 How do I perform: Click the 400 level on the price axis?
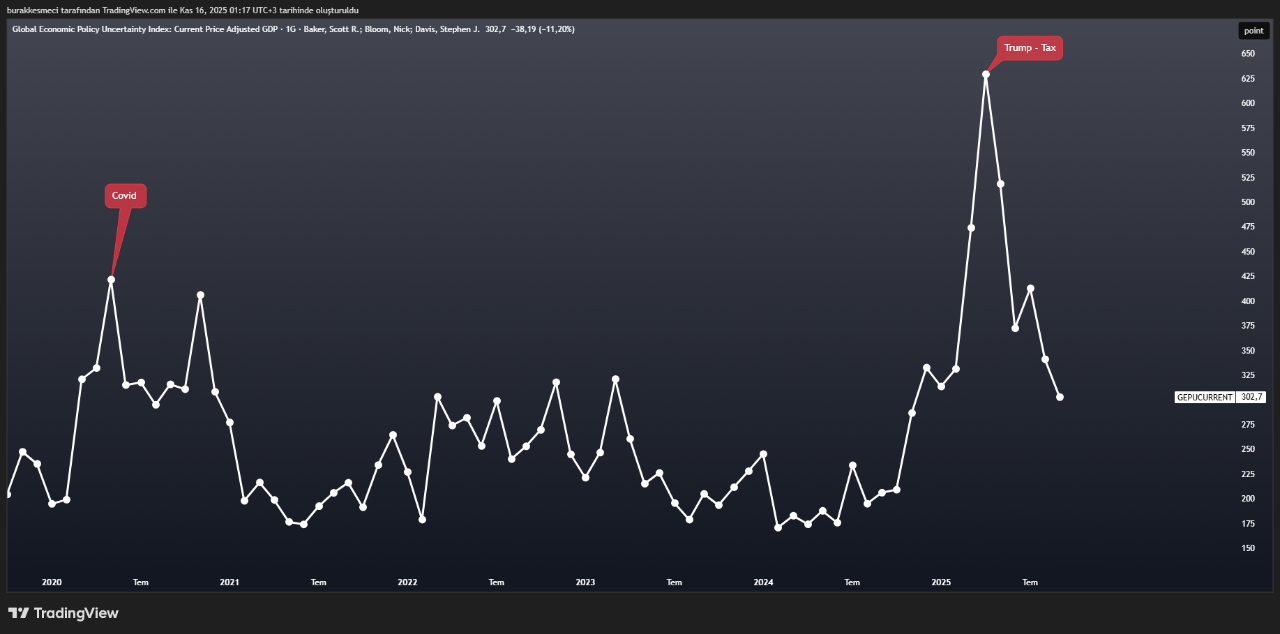pos(1248,301)
